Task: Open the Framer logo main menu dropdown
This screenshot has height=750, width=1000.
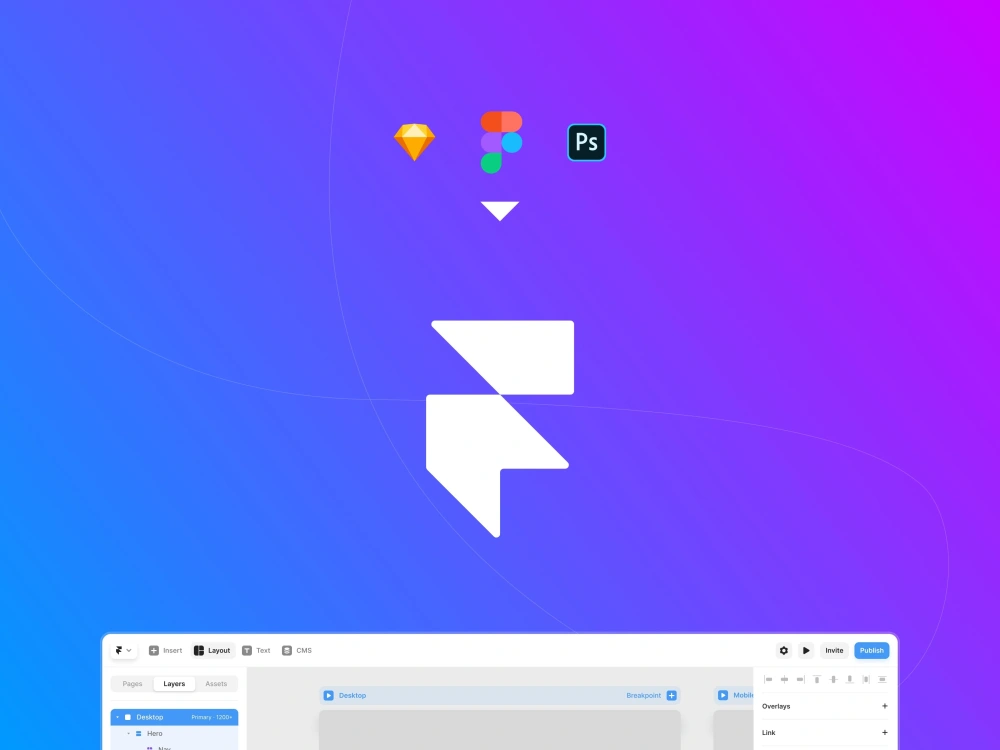Action: pyautogui.click(x=123, y=651)
